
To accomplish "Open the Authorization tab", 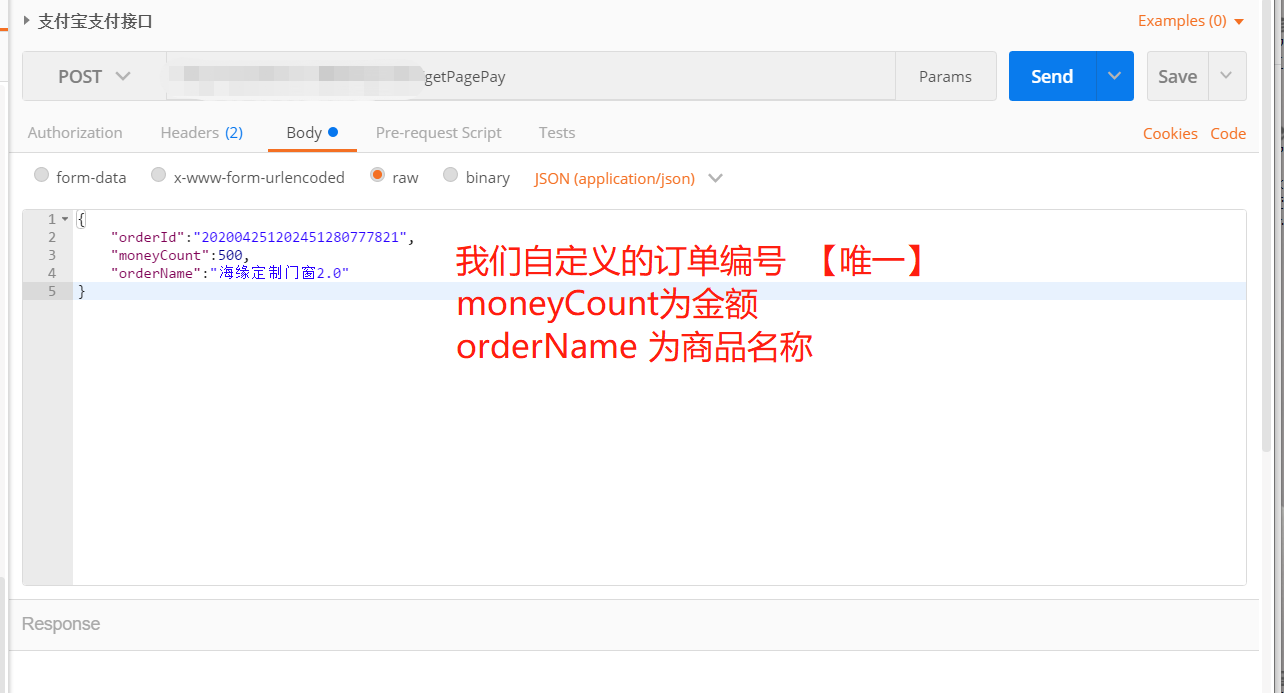I will (74, 132).
